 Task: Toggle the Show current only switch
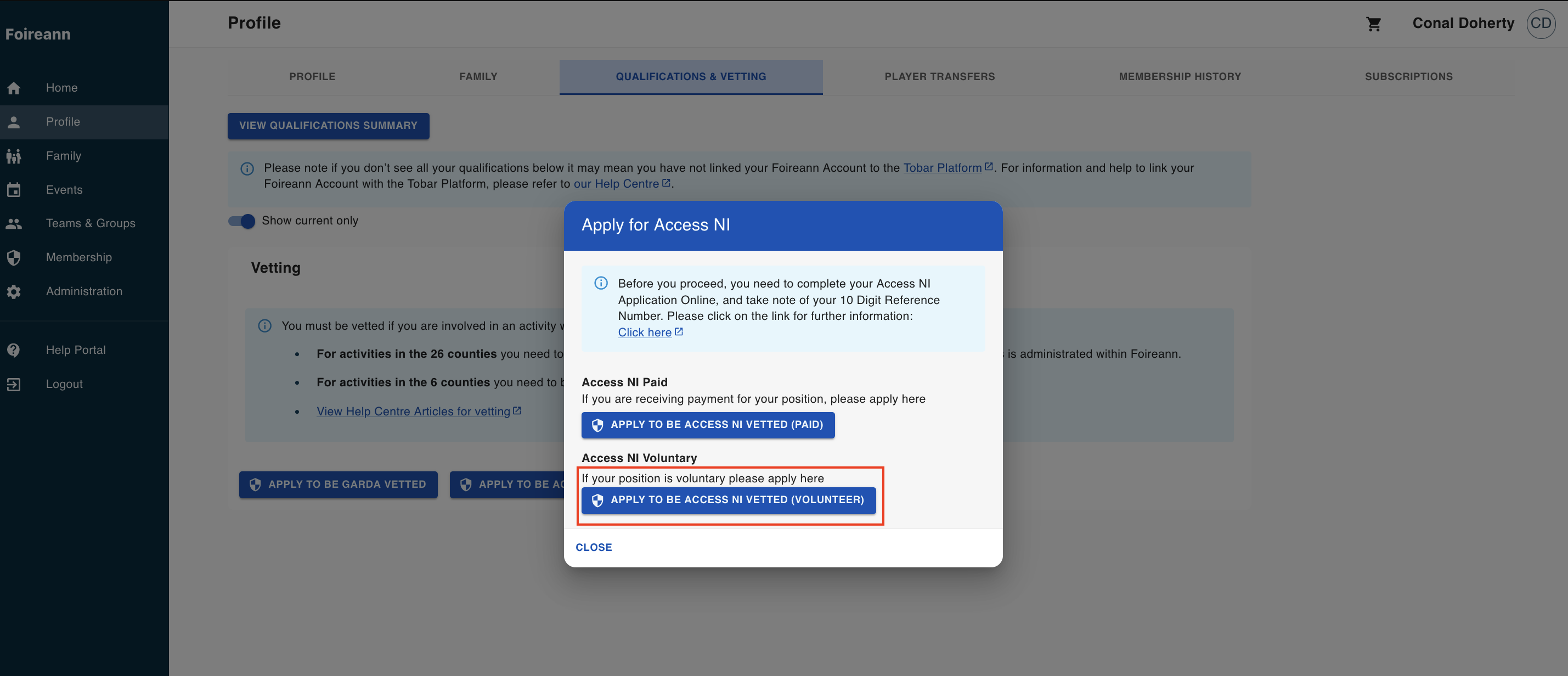[x=241, y=221]
